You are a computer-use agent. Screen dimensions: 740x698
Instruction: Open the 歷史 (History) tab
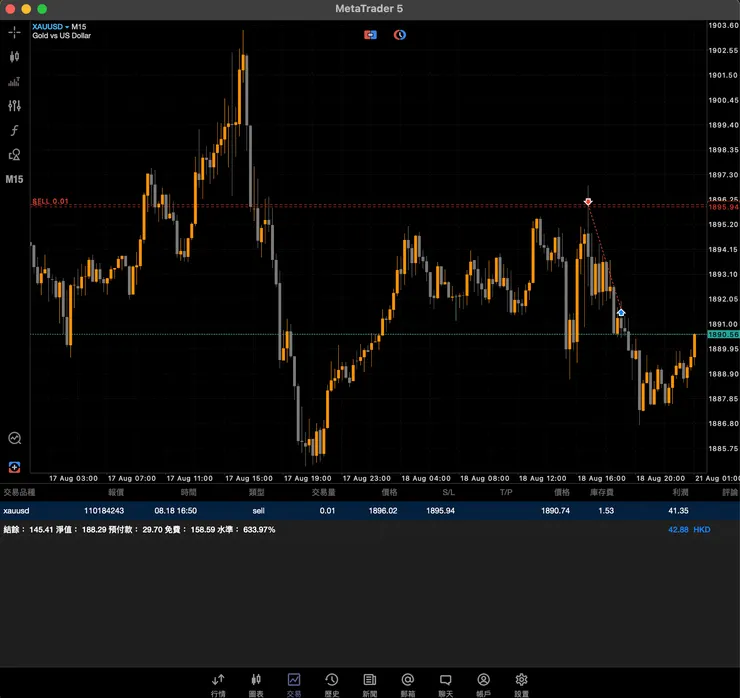click(x=331, y=684)
